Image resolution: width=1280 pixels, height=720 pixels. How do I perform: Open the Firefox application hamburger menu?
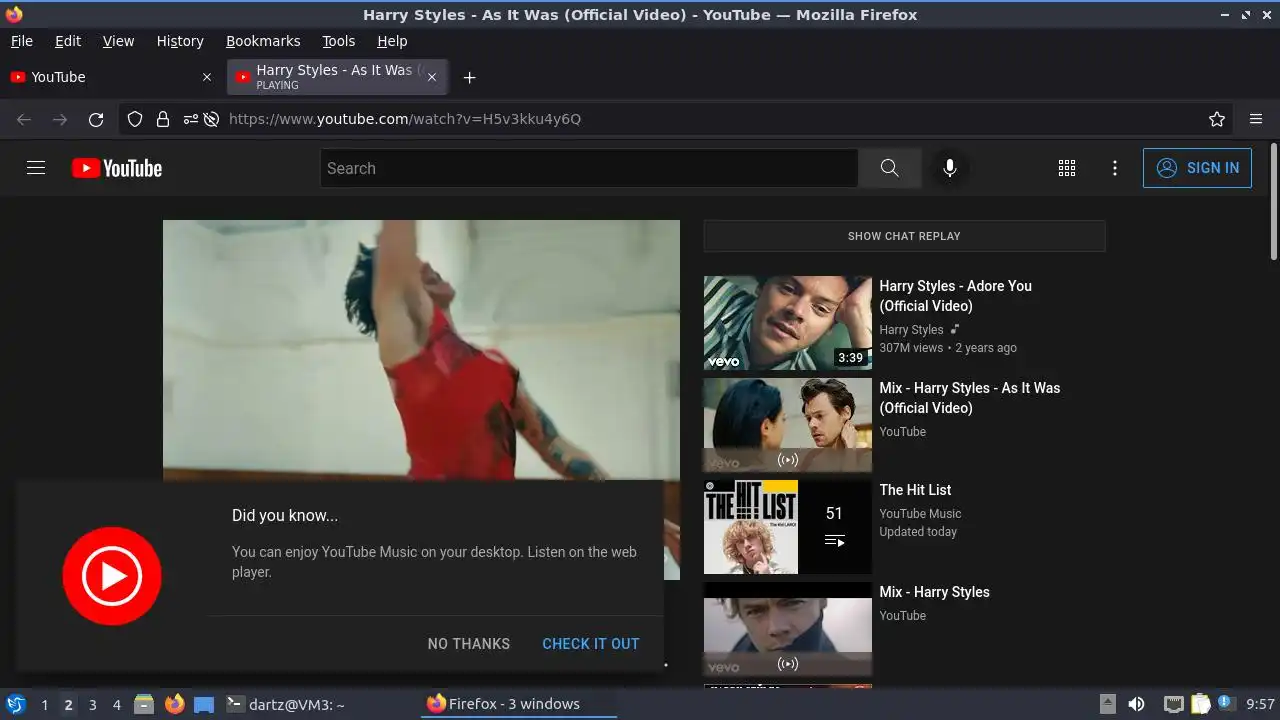[x=1256, y=119]
